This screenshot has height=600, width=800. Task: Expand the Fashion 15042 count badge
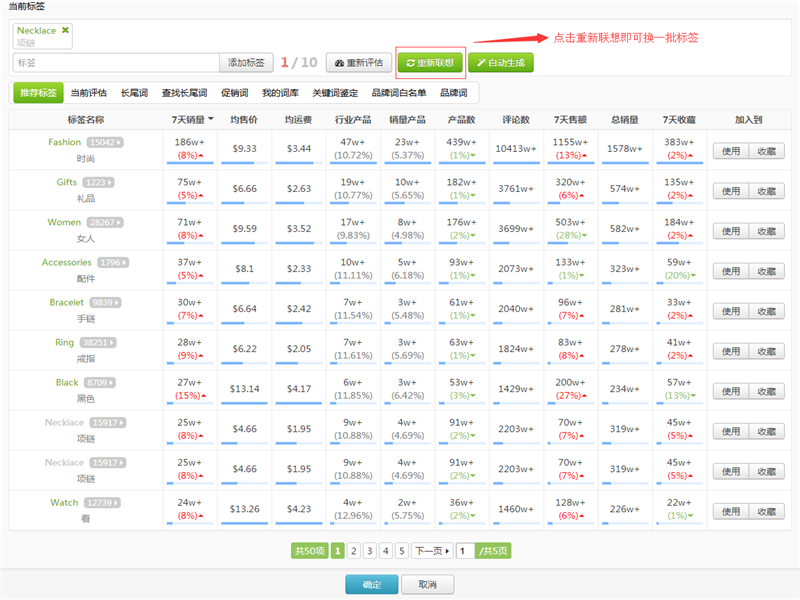(105, 142)
